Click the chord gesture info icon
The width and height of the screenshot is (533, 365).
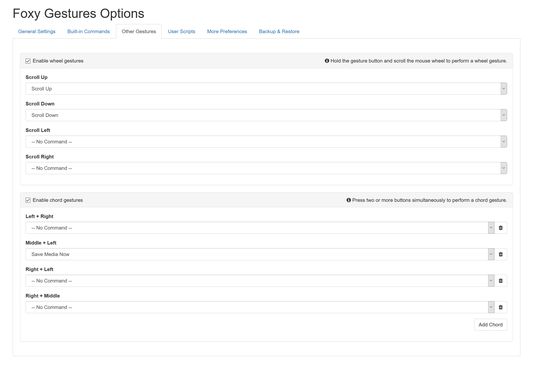point(348,200)
